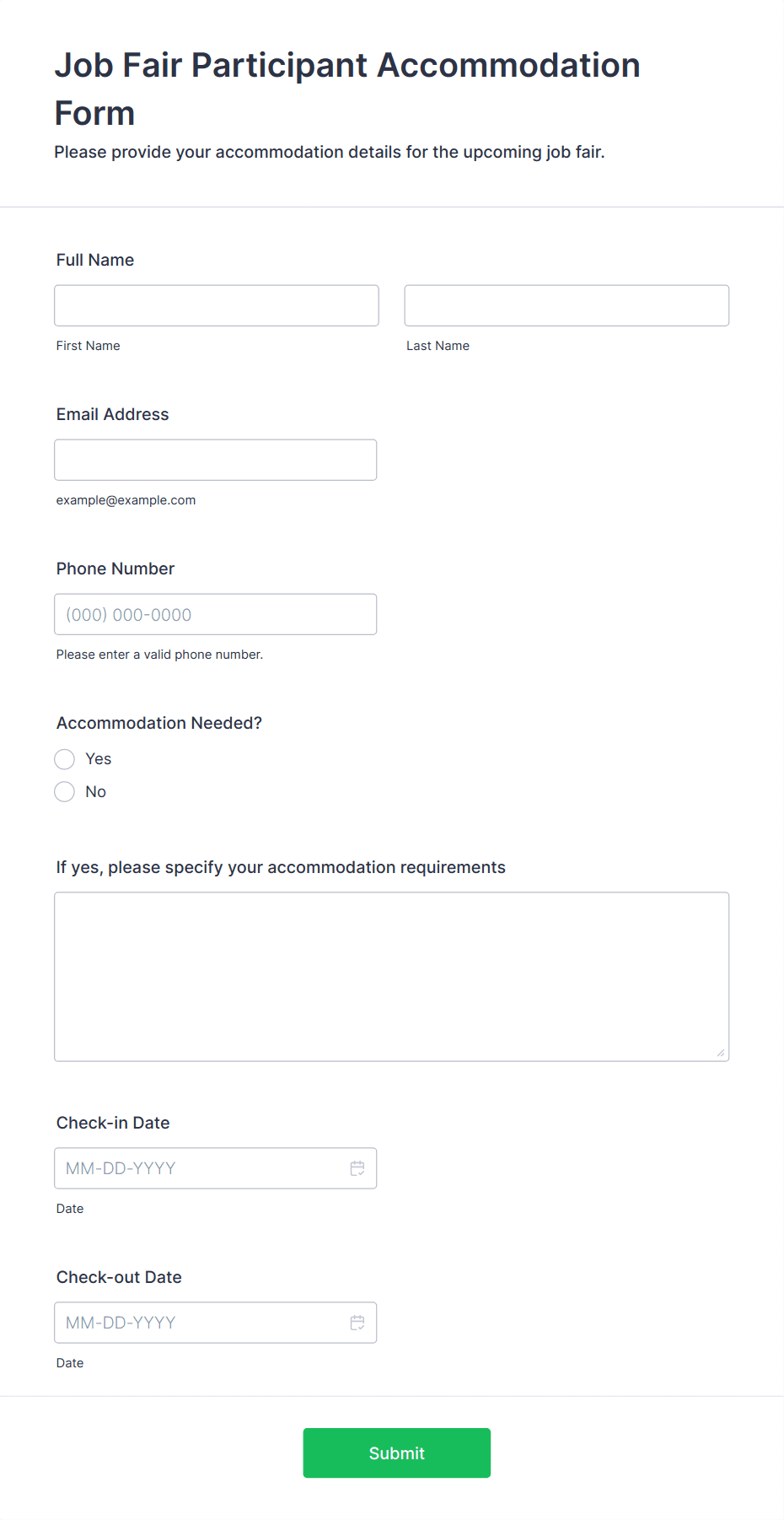Click the No option label text

96,792
